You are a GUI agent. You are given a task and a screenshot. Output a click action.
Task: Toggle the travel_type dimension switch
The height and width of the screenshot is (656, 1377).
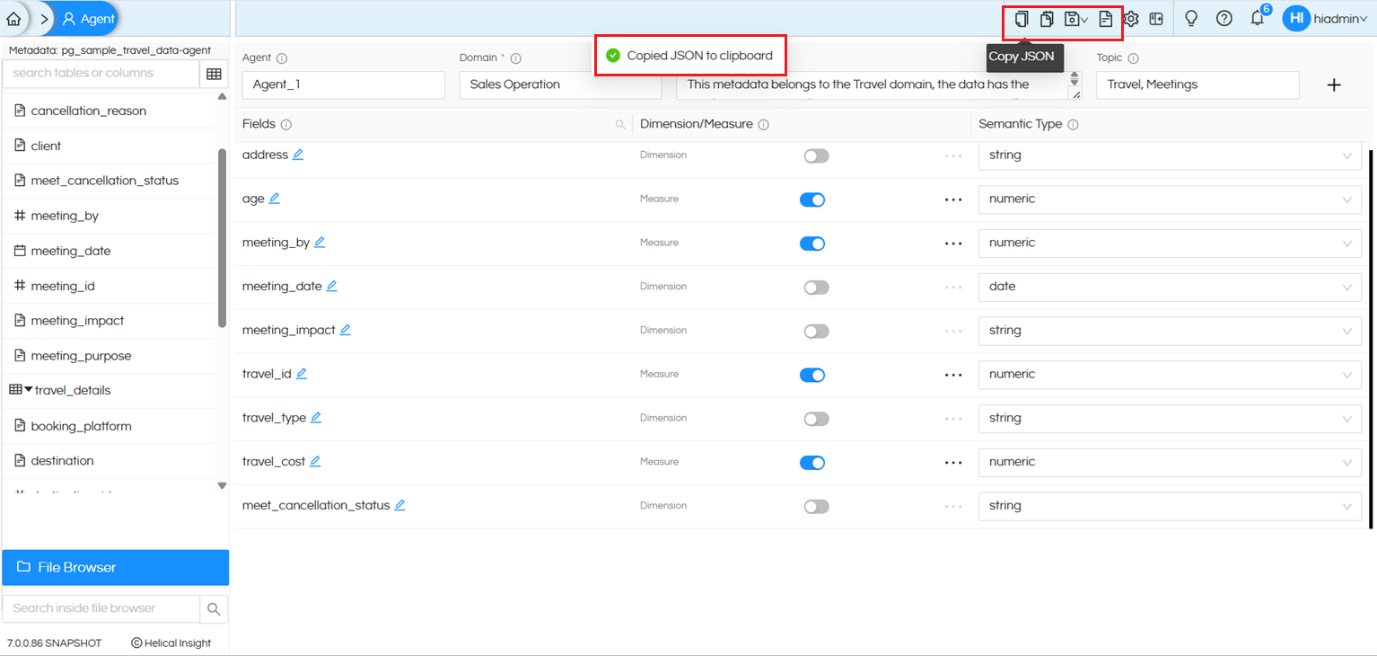[816, 419]
